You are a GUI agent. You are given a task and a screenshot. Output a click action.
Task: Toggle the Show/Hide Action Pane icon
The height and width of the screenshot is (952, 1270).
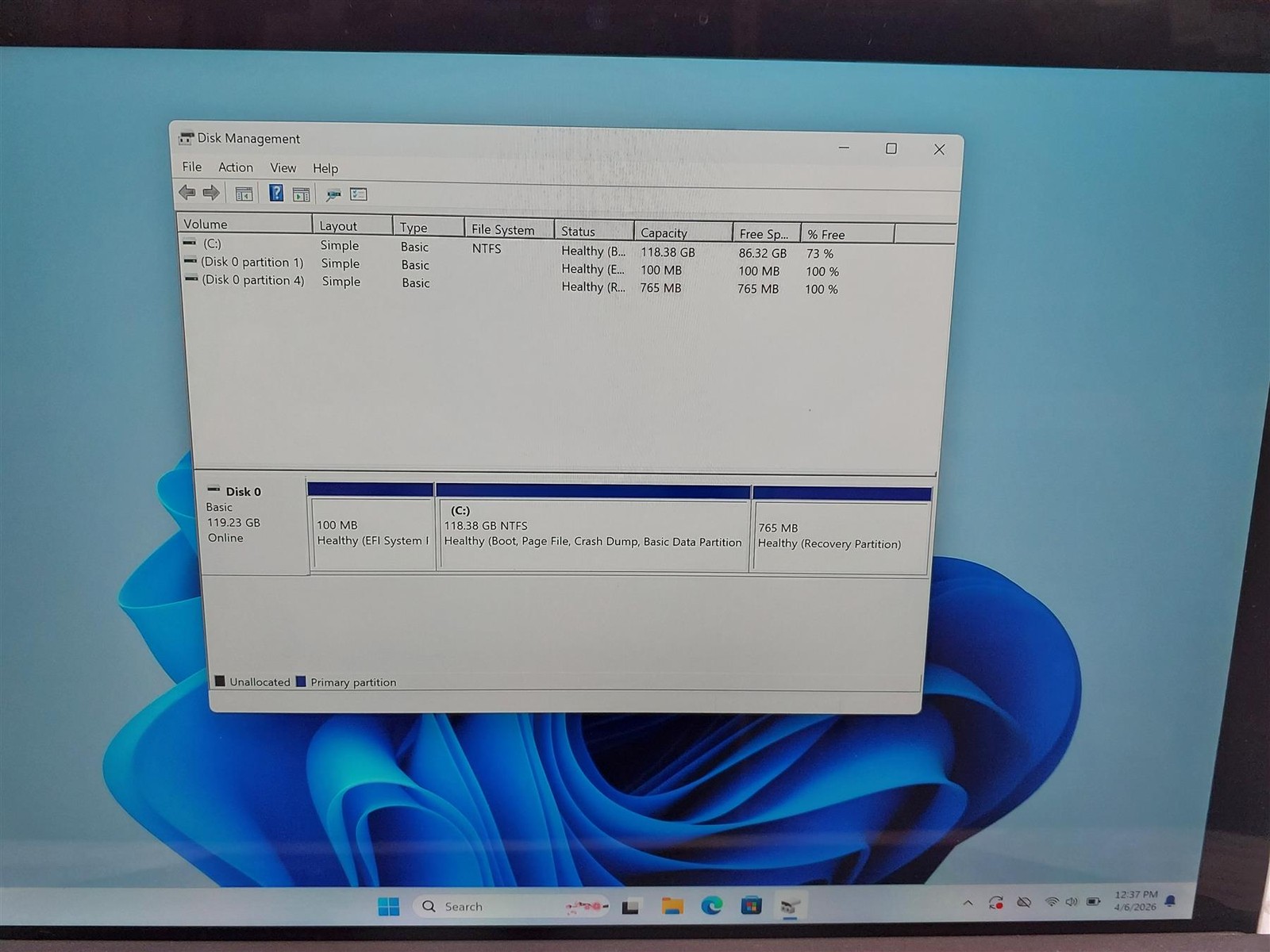click(301, 194)
